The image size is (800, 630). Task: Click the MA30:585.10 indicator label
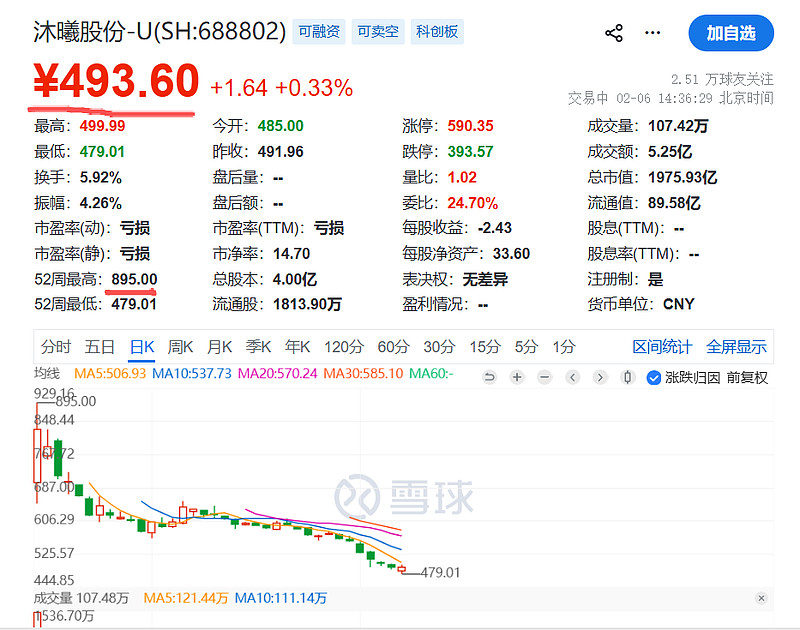coord(363,373)
